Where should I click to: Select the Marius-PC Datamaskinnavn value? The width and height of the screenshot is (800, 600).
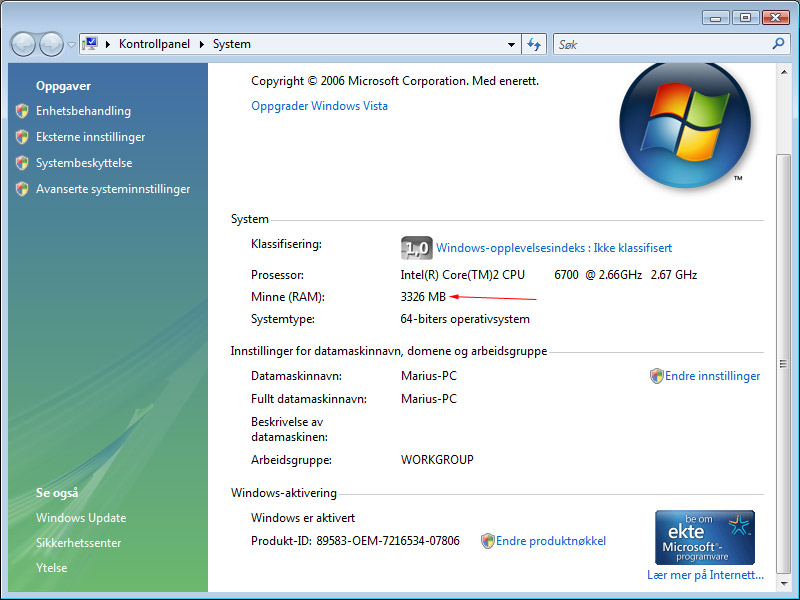(429, 376)
